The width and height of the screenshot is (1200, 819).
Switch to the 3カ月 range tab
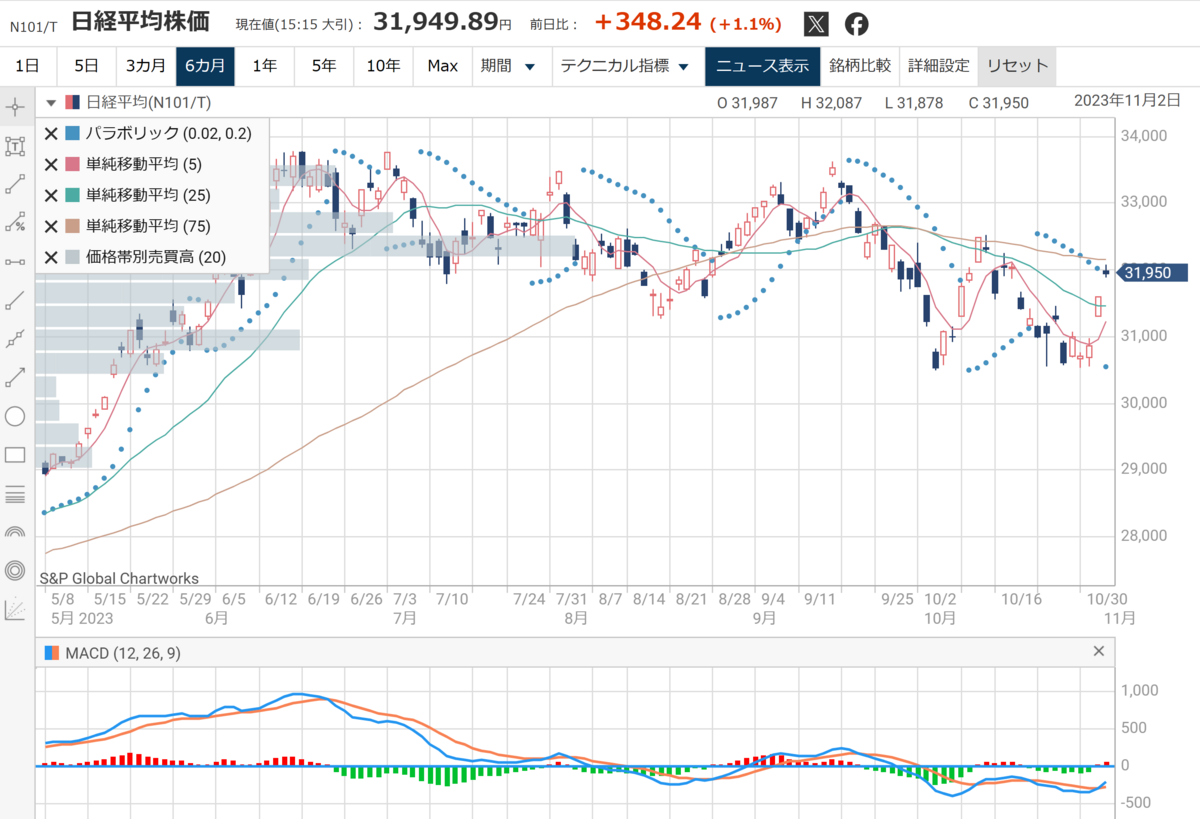[x=146, y=66]
